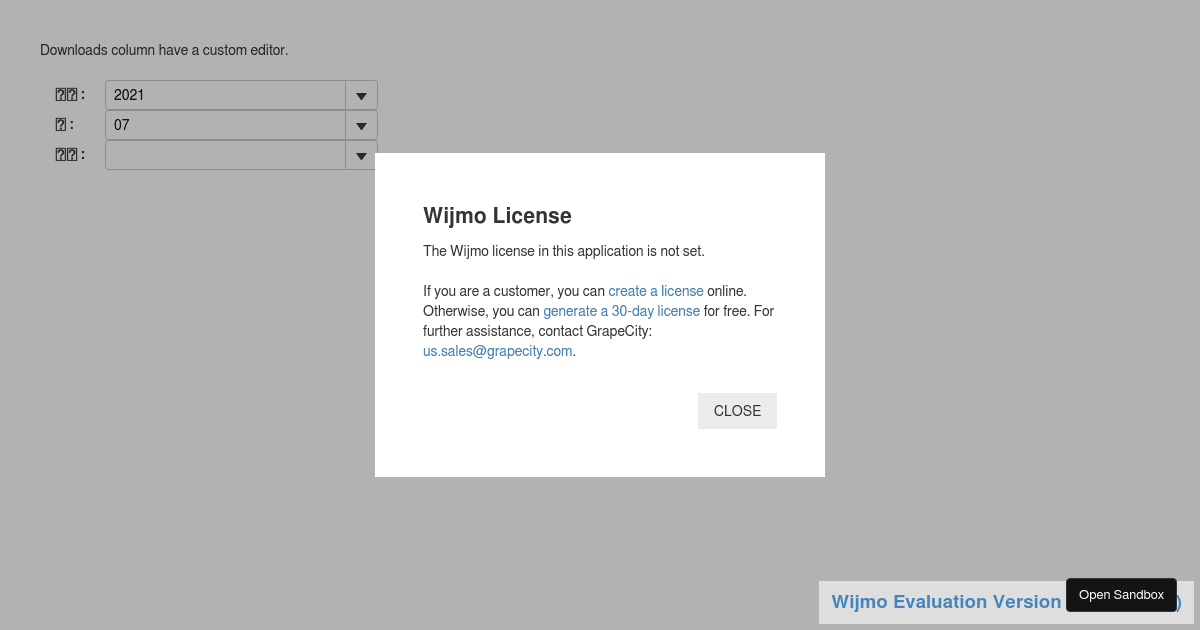1200x630 pixels.
Task: Close the Wijmo License dialog
Action: [737, 411]
